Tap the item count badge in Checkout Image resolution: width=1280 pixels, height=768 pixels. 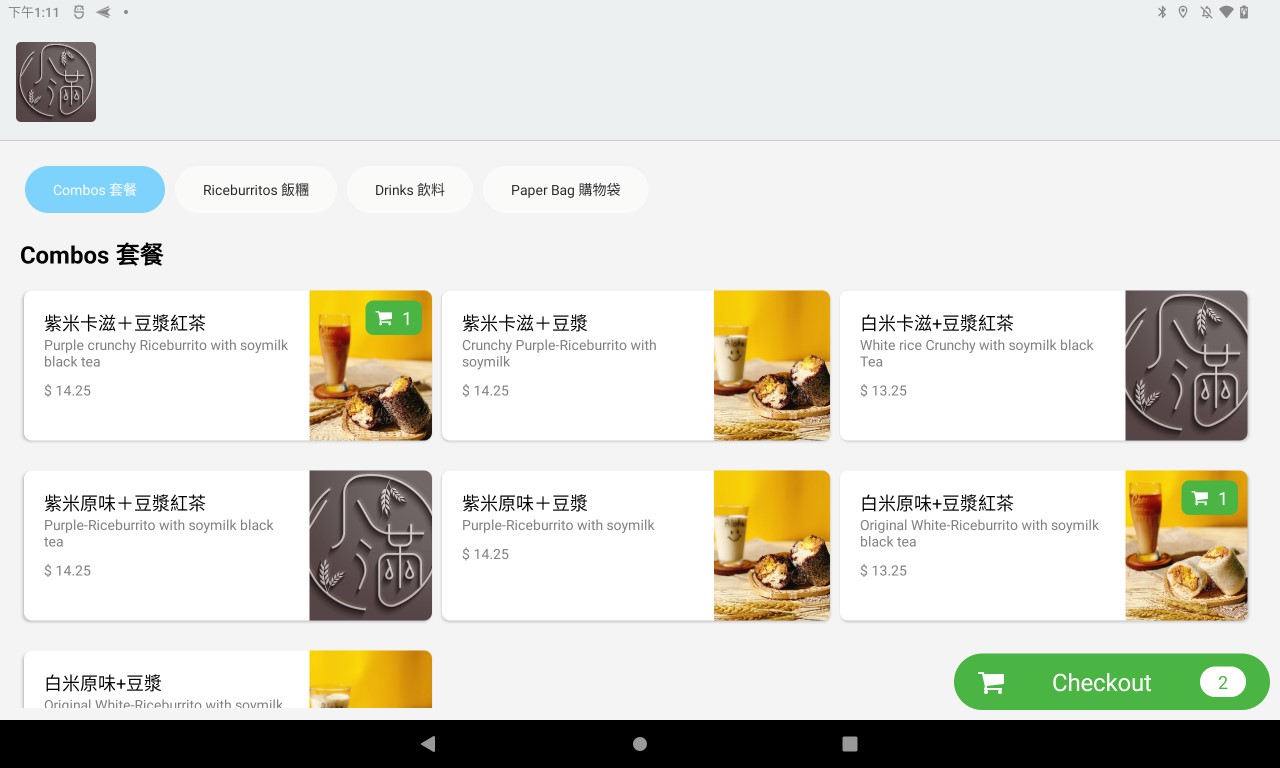pyautogui.click(x=1222, y=682)
